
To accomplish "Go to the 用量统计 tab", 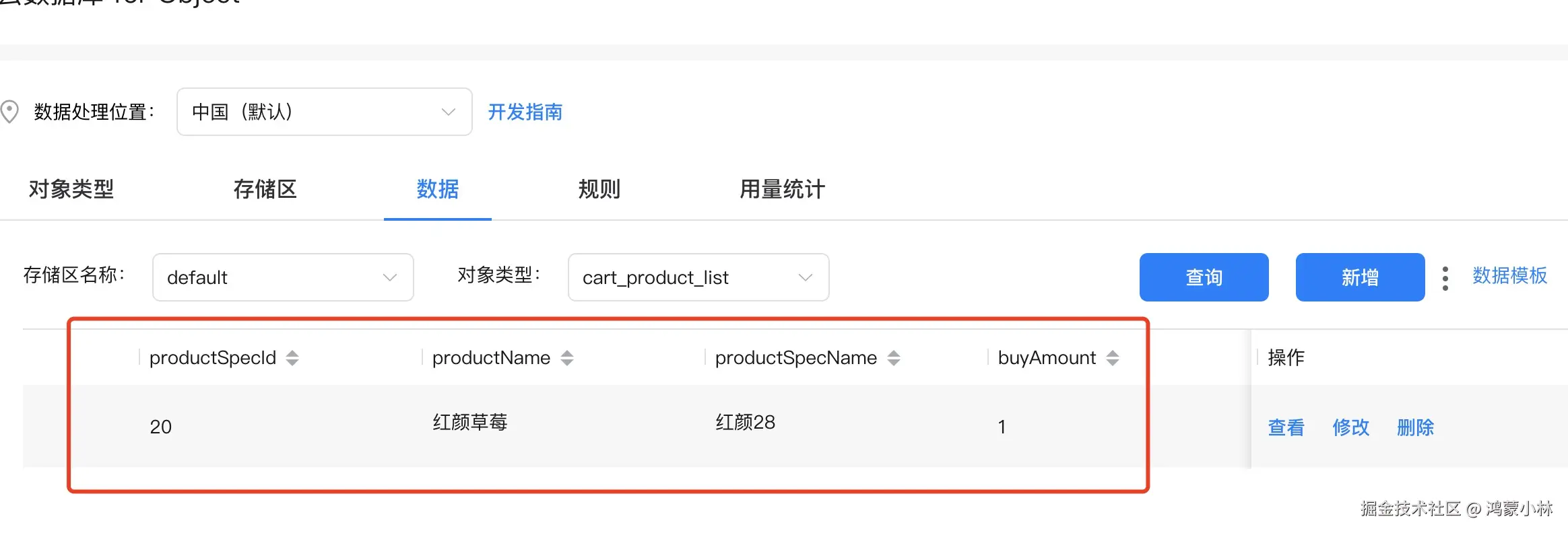I will click(782, 189).
